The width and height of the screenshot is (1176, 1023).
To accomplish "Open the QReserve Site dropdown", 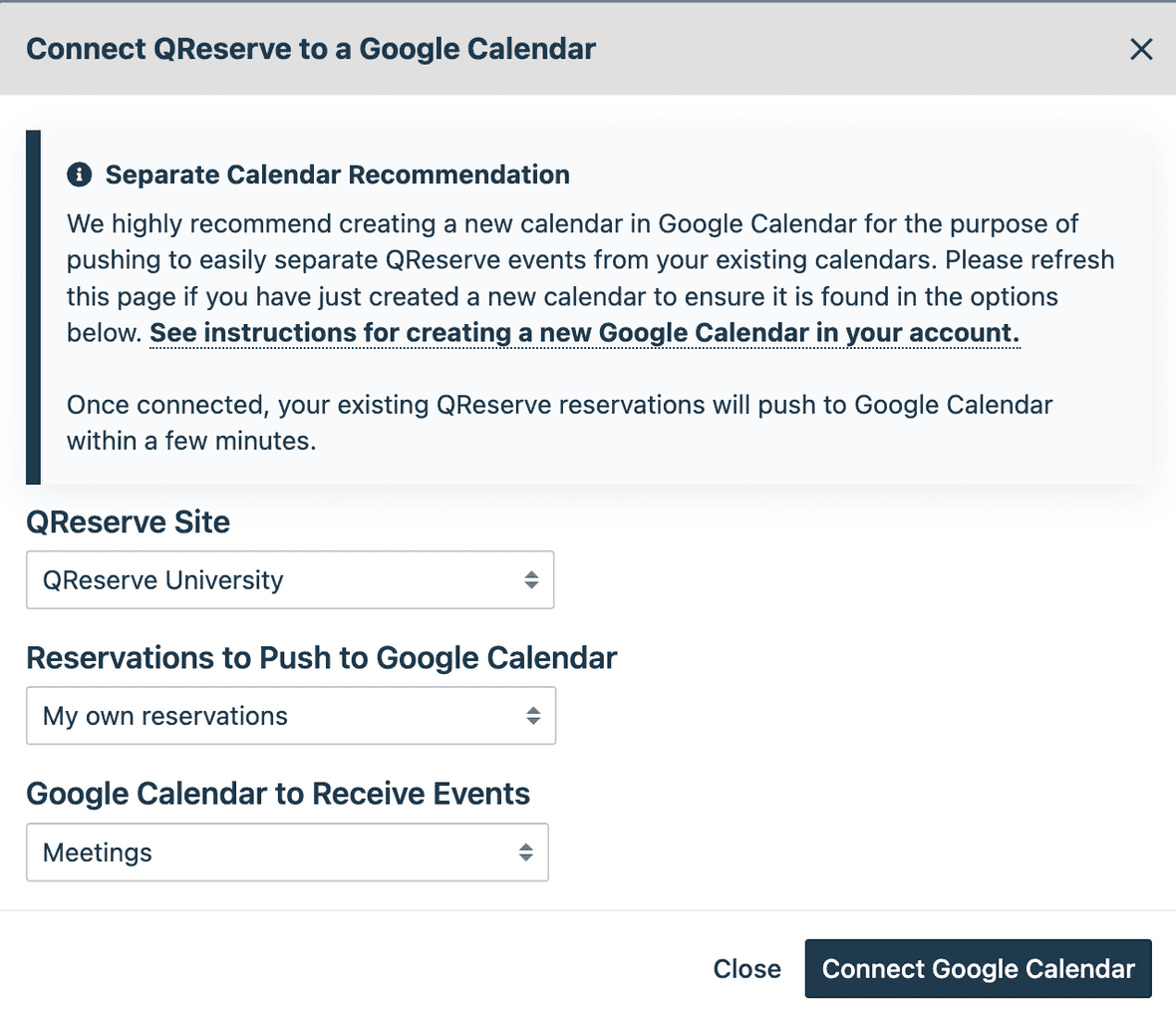I will pyautogui.click(x=289, y=579).
